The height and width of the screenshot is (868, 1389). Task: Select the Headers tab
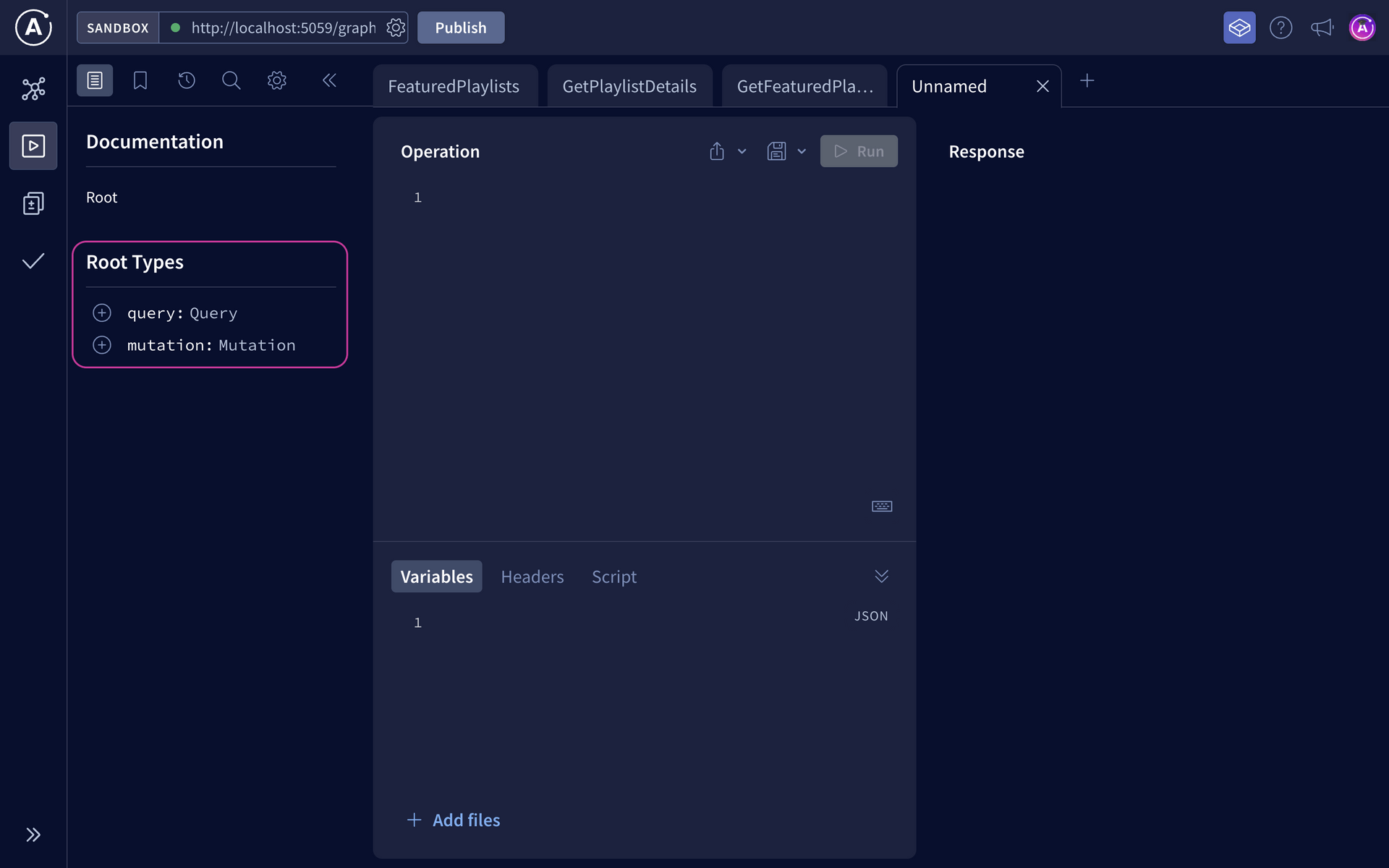pos(532,576)
